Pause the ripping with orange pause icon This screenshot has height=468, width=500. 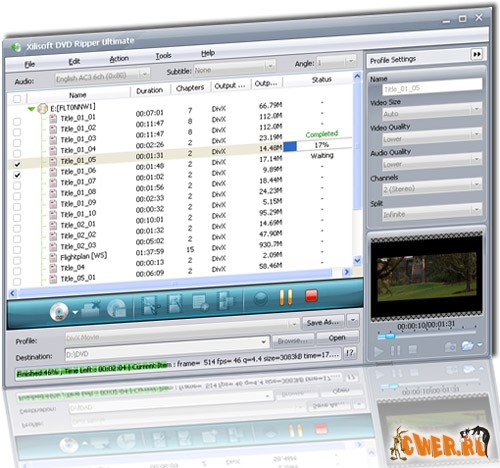[286, 297]
